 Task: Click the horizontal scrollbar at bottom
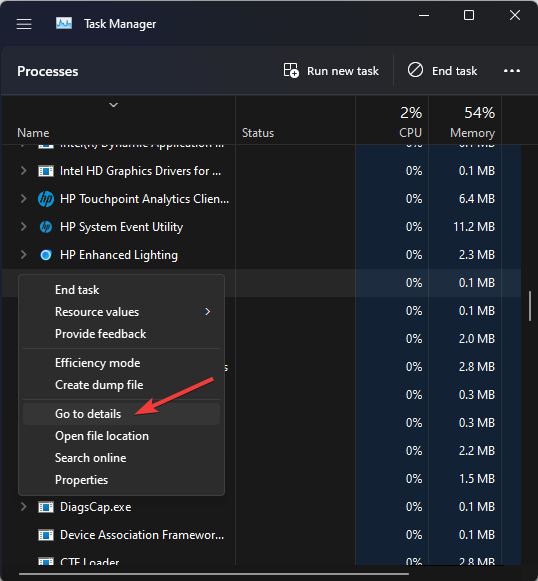(x=213, y=574)
